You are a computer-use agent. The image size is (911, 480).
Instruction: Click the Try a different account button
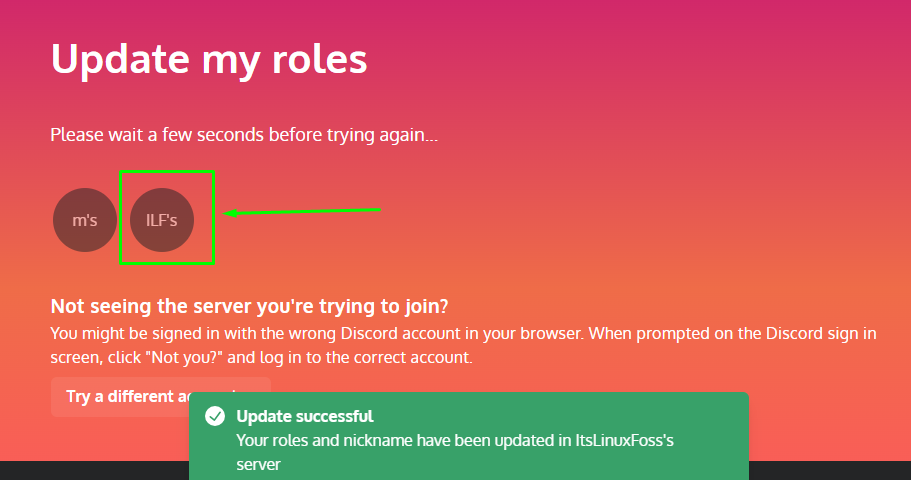[161, 396]
